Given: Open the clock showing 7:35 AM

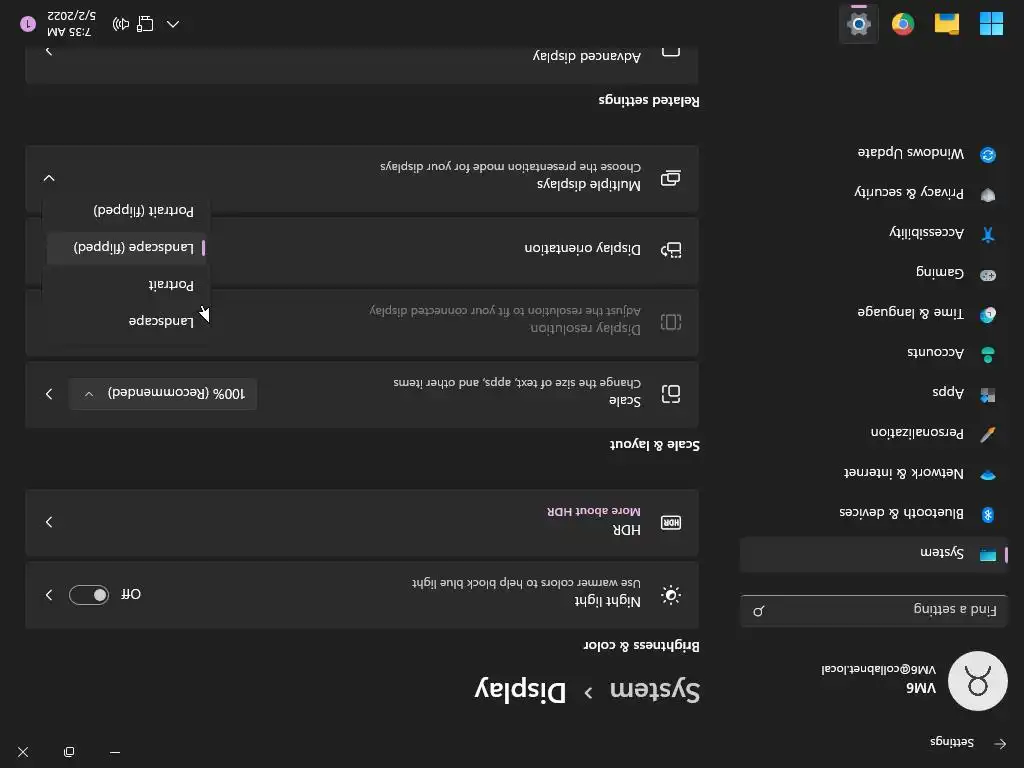Looking at the screenshot, I should tap(71, 24).
